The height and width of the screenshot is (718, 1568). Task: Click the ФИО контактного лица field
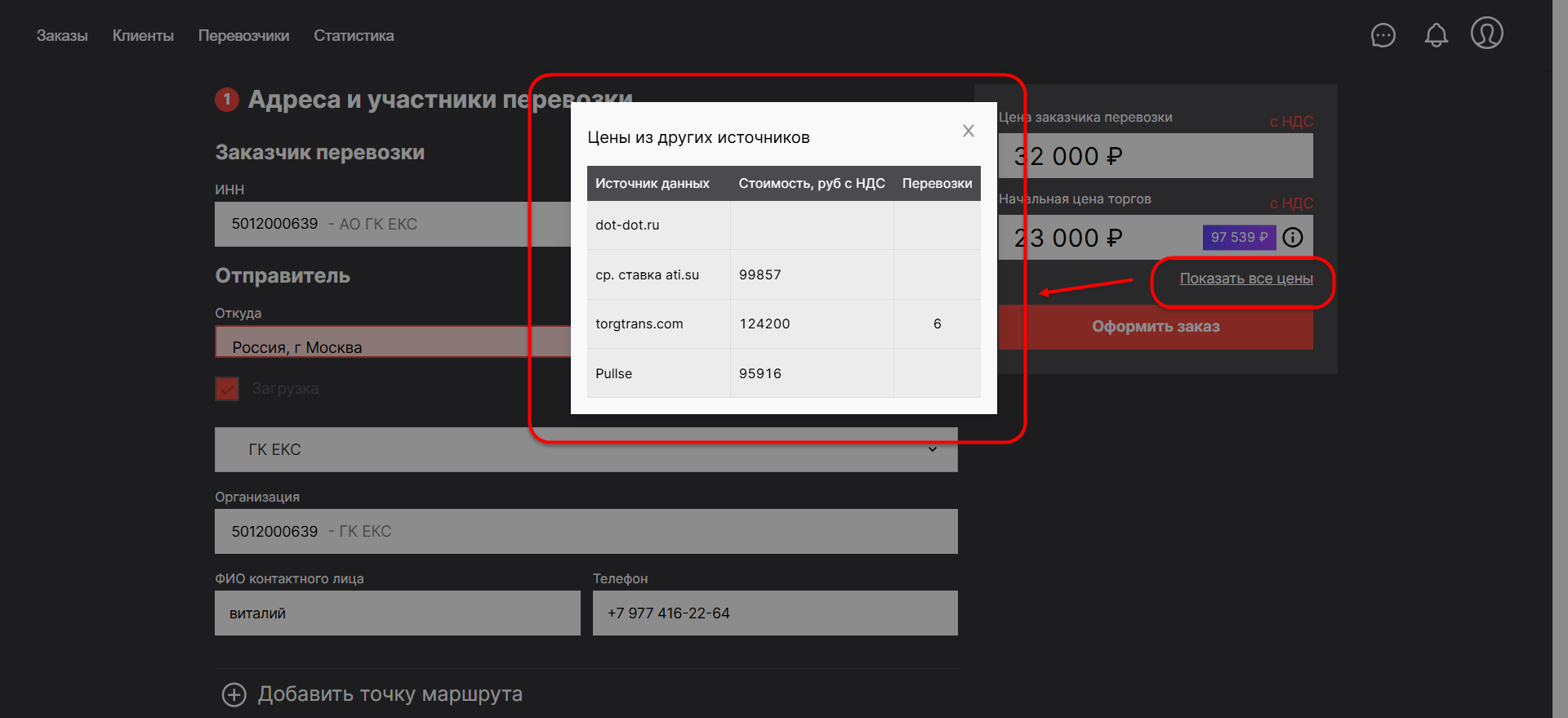coord(397,613)
